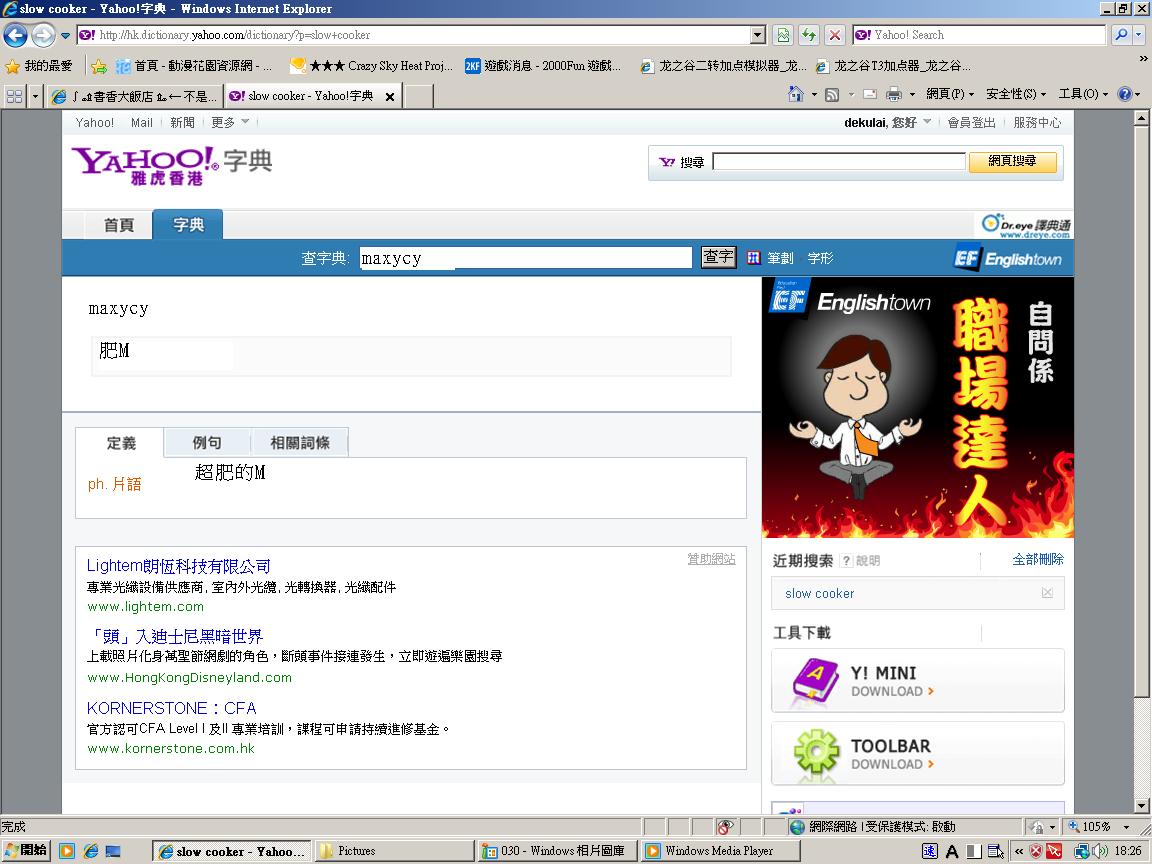
Task: Click the EF Englishtown logo in blue bar
Action: coord(1007,258)
